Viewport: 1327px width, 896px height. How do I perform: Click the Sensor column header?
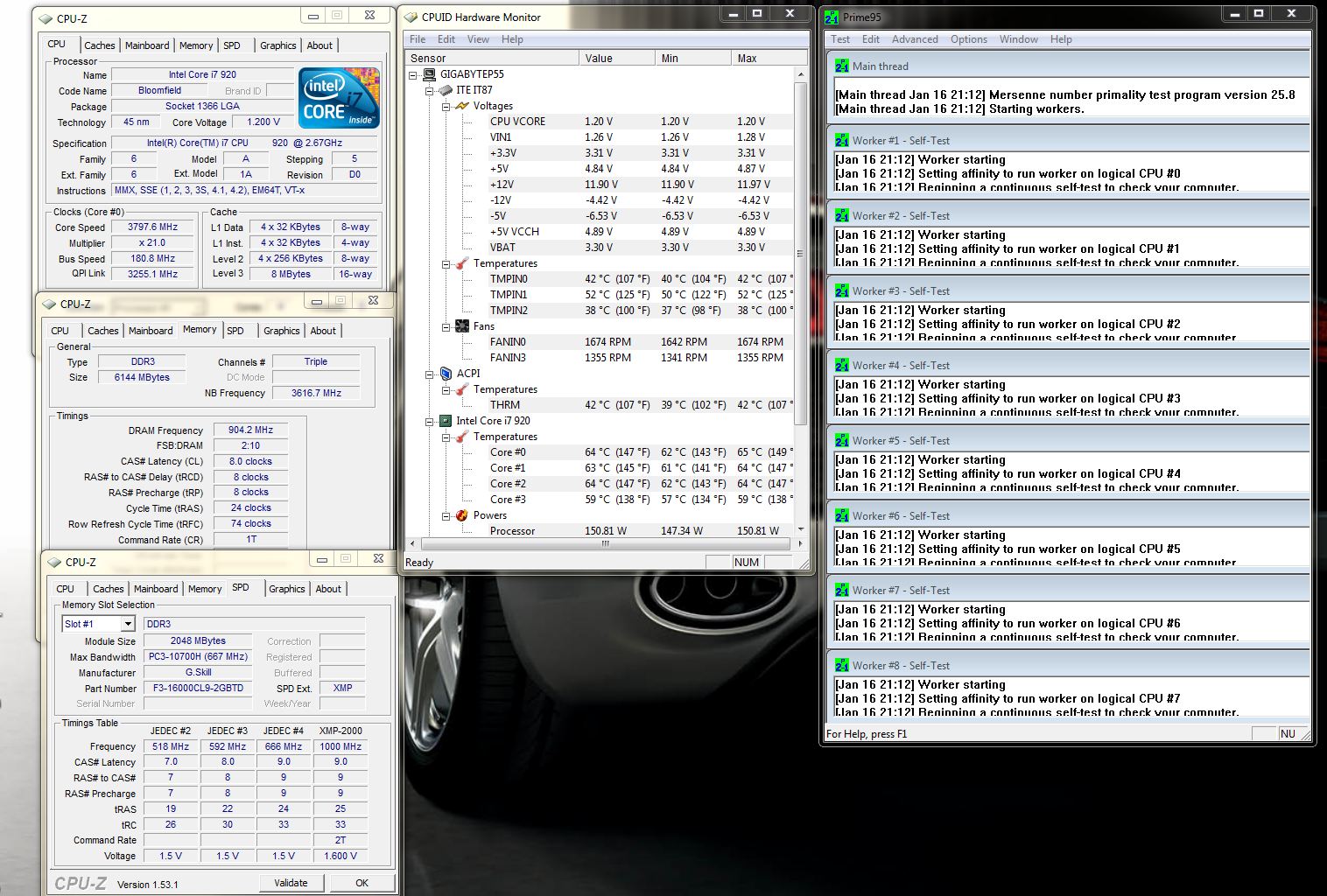pos(491,58)
